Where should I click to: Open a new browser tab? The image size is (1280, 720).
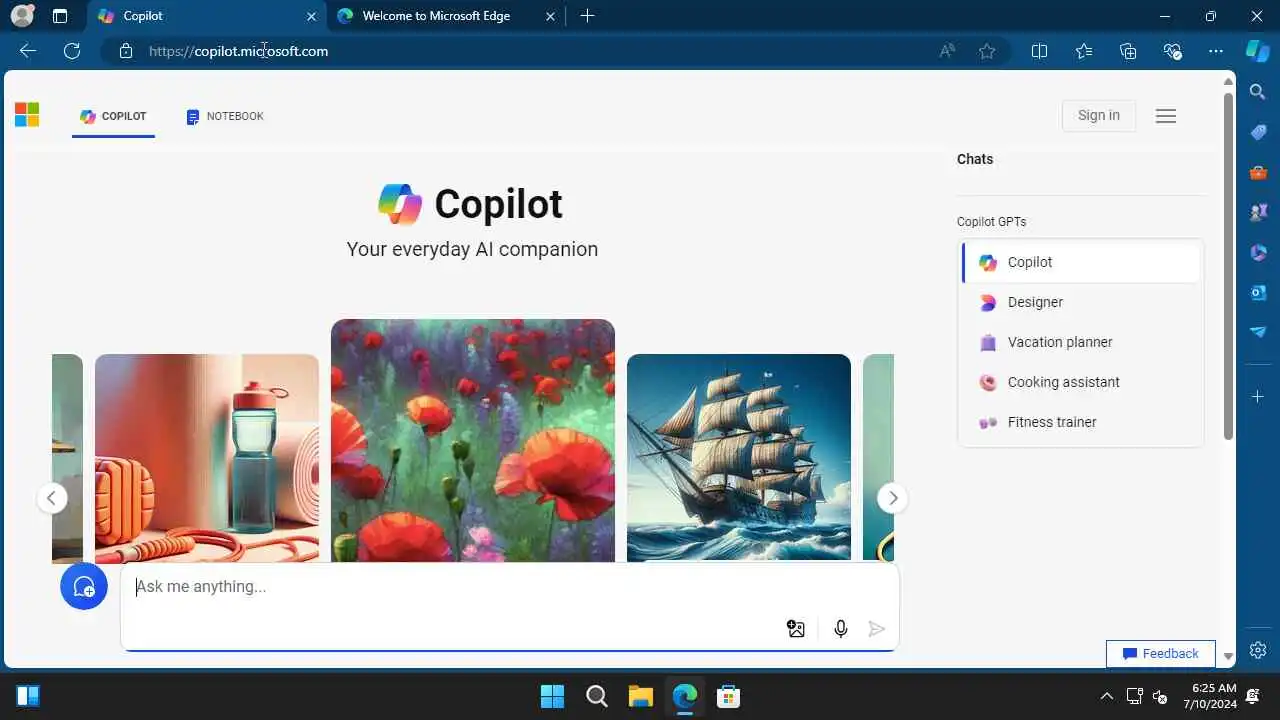587,16
